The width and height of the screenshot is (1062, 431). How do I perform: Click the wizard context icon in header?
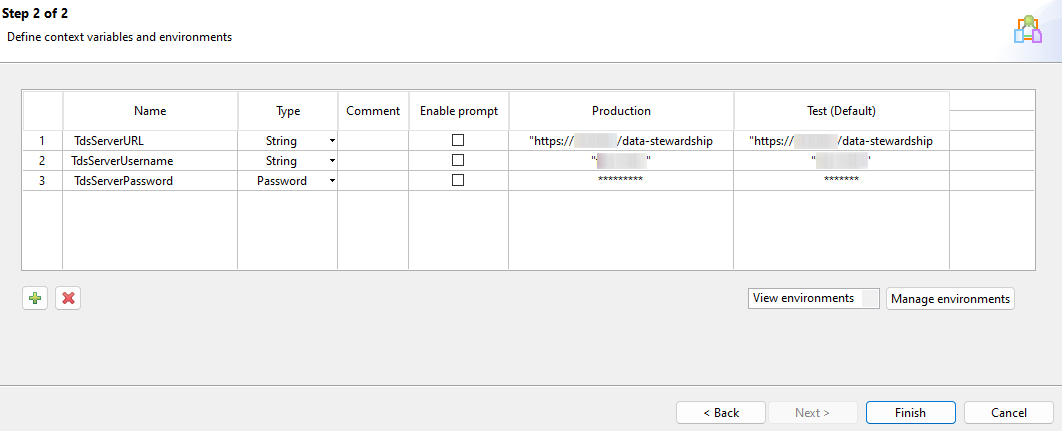1027,30
